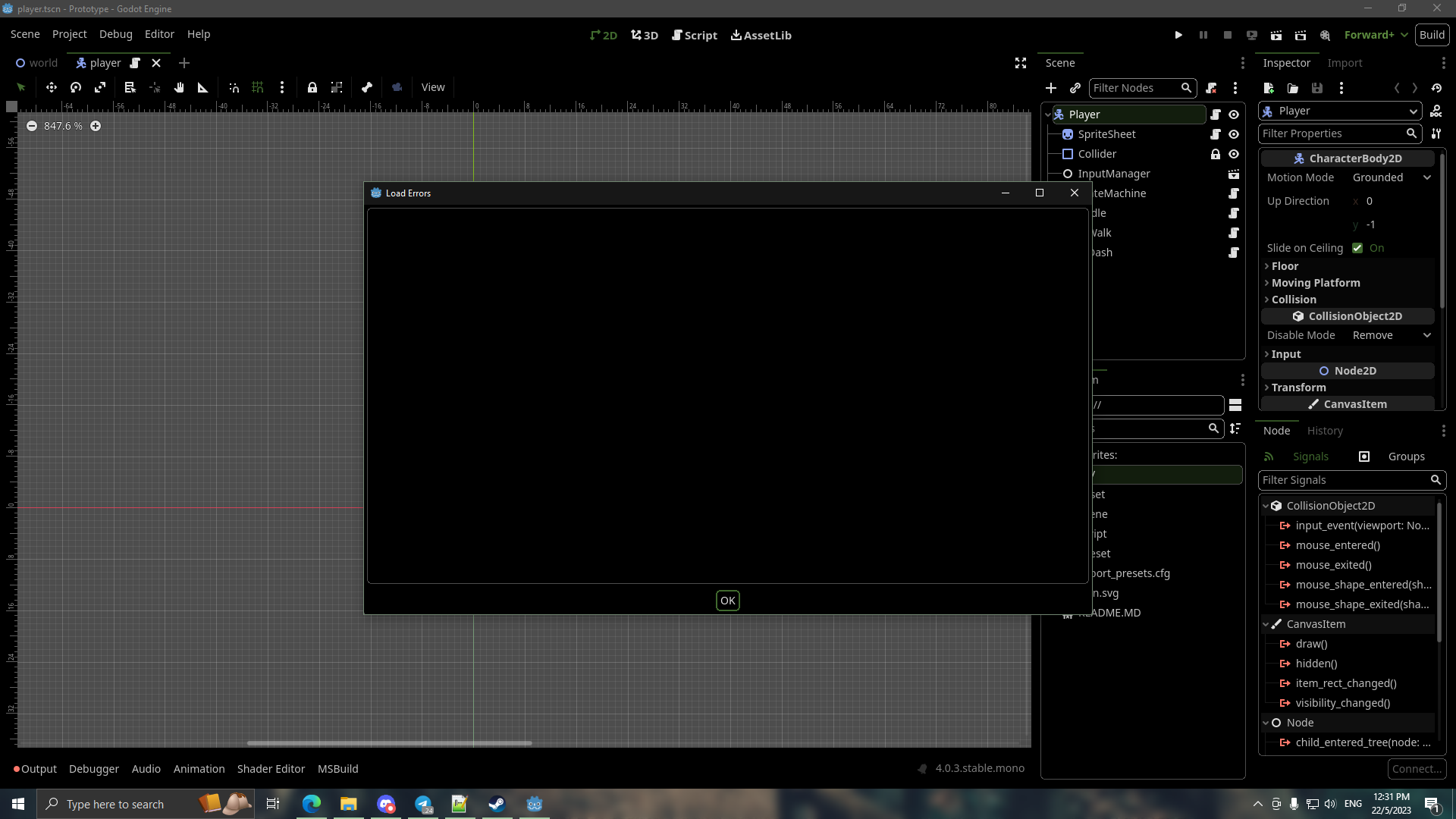This screenshot has height=819, width=1456.
Task: Toggle grid snap in the toolbar
Action: coord(257,87)
